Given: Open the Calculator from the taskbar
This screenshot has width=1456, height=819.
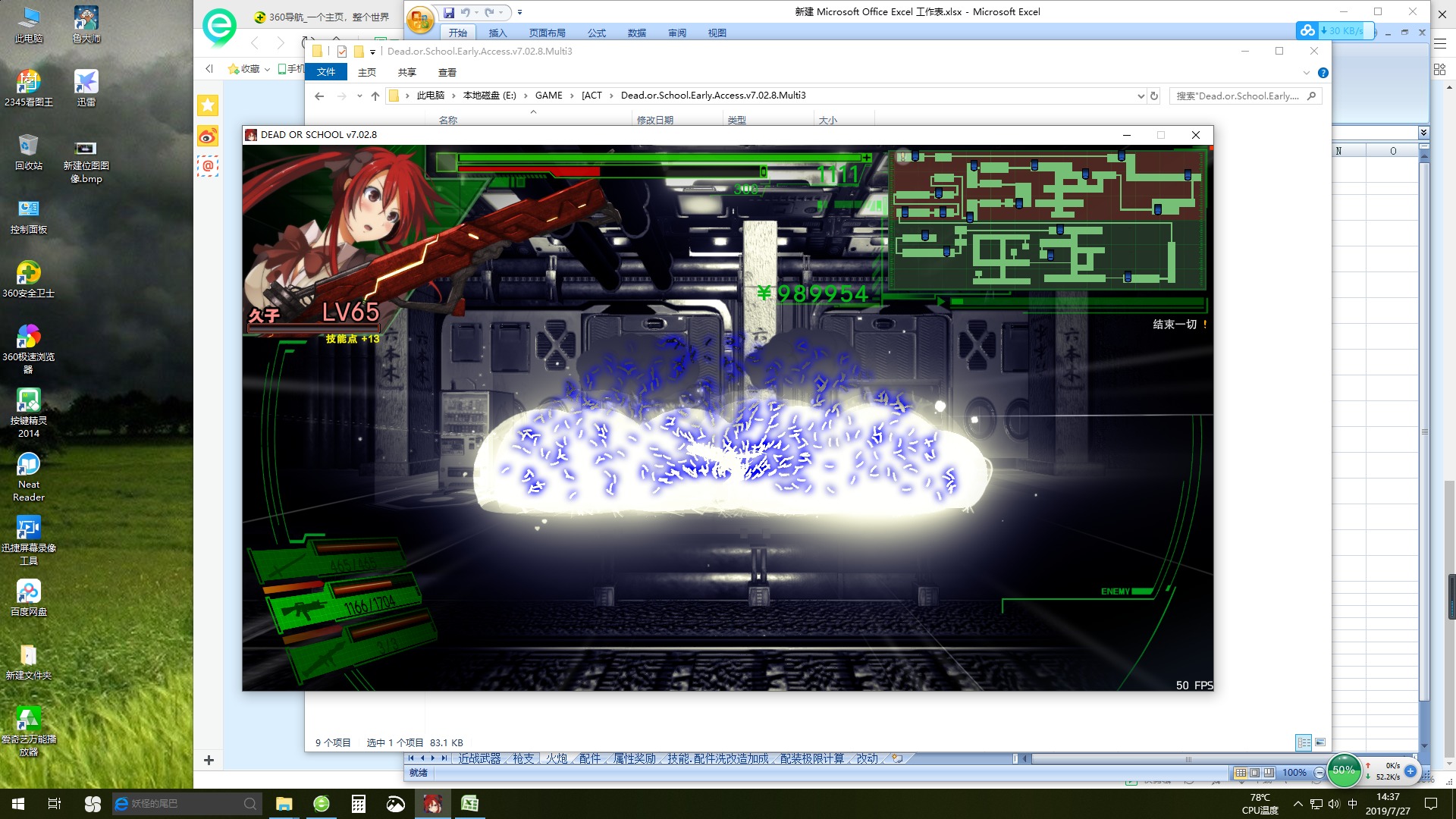Looking at the screenshot, I should tap(358, 804).
